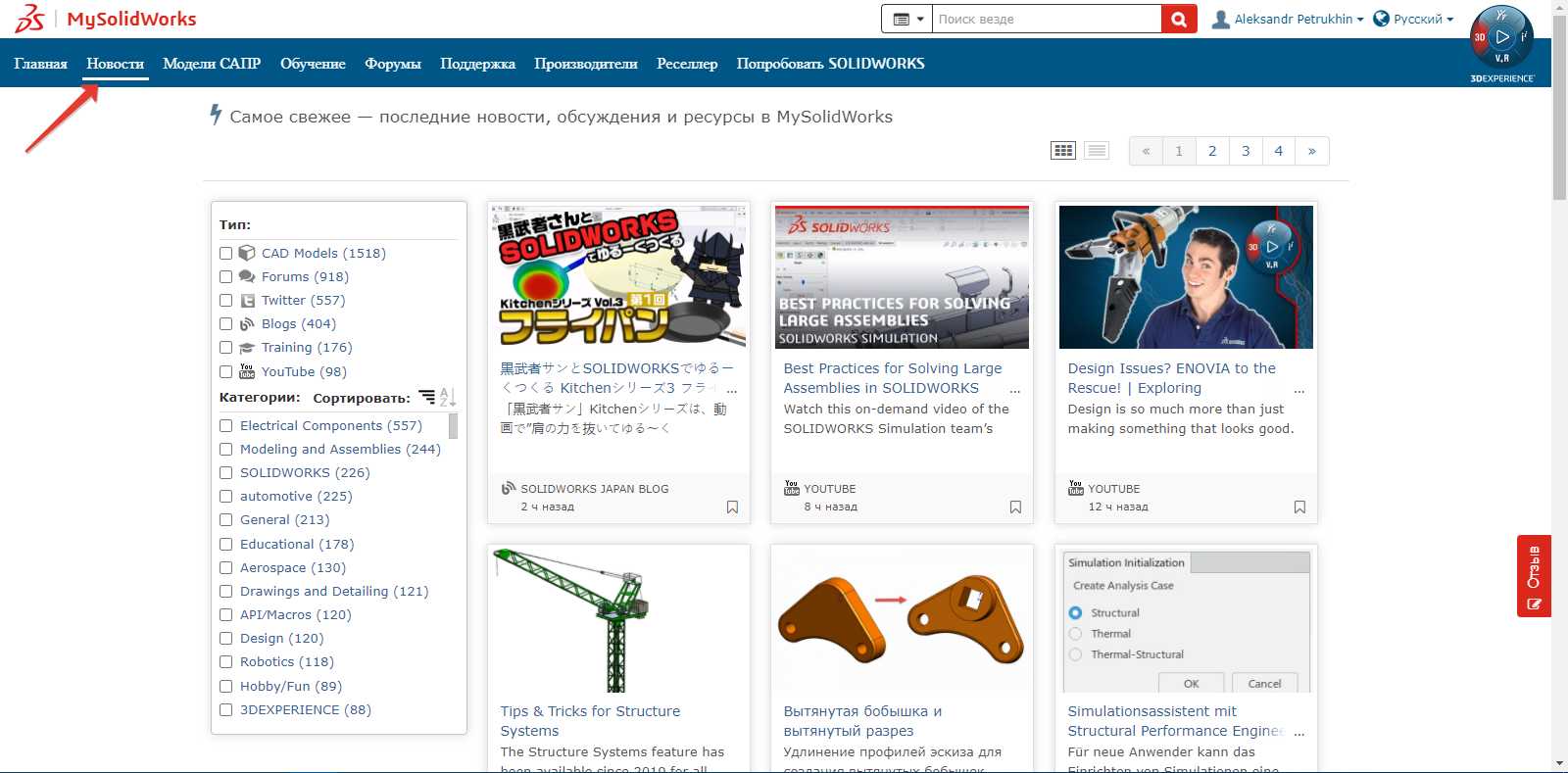This screenshot has height=773, width=1568.
Task: Open the Обучение menu item
Action: point(313,64)
